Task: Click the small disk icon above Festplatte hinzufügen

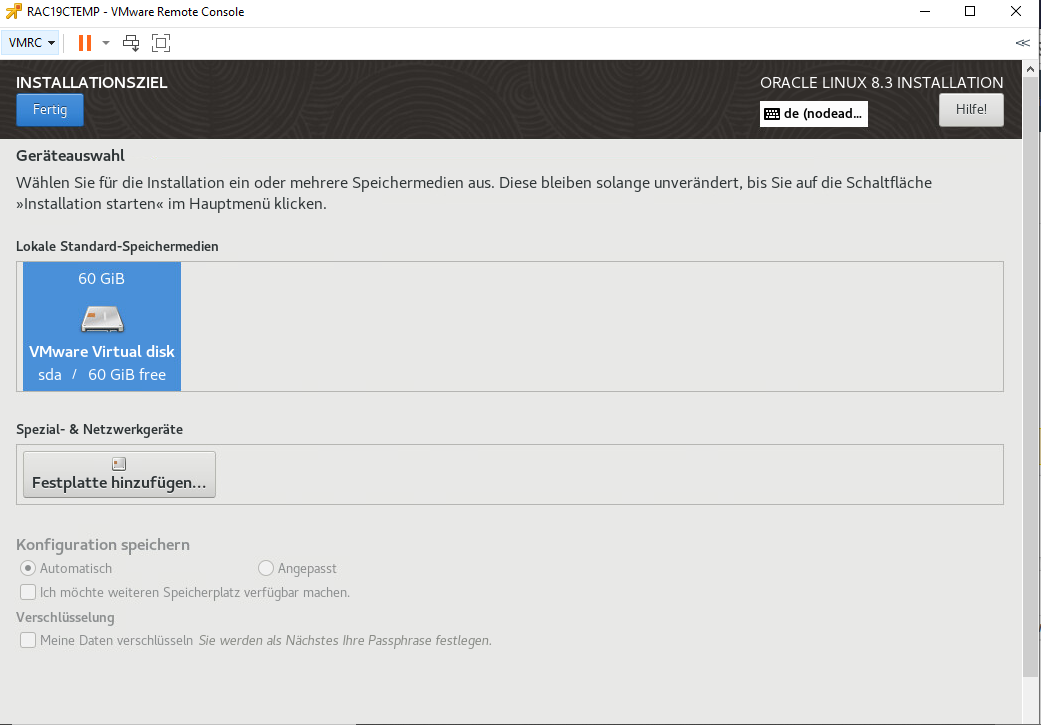Action: [119, 464]
